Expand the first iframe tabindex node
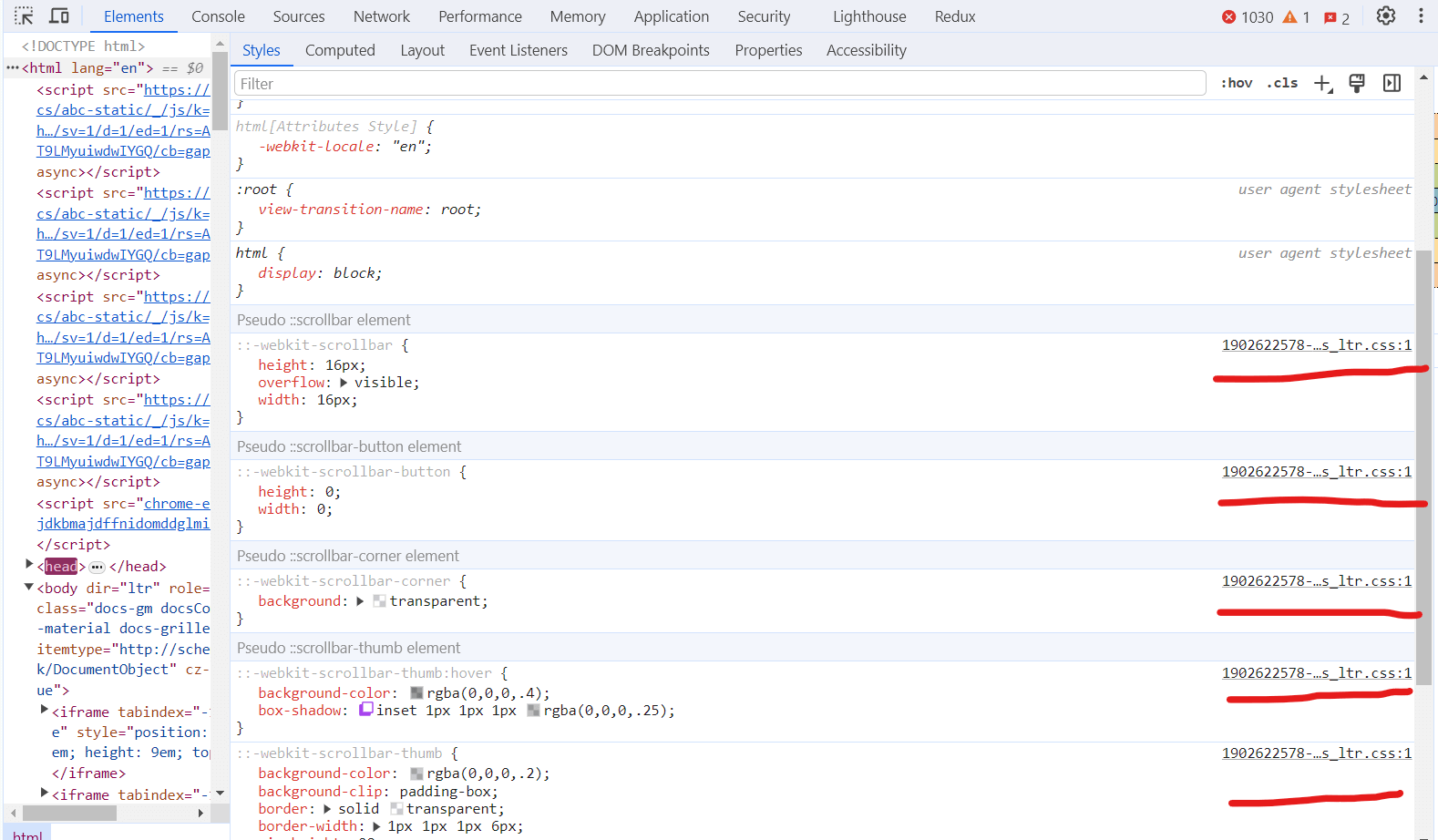Image resolution: width=1438 pixels, height=840 pixels. (44, 710)
